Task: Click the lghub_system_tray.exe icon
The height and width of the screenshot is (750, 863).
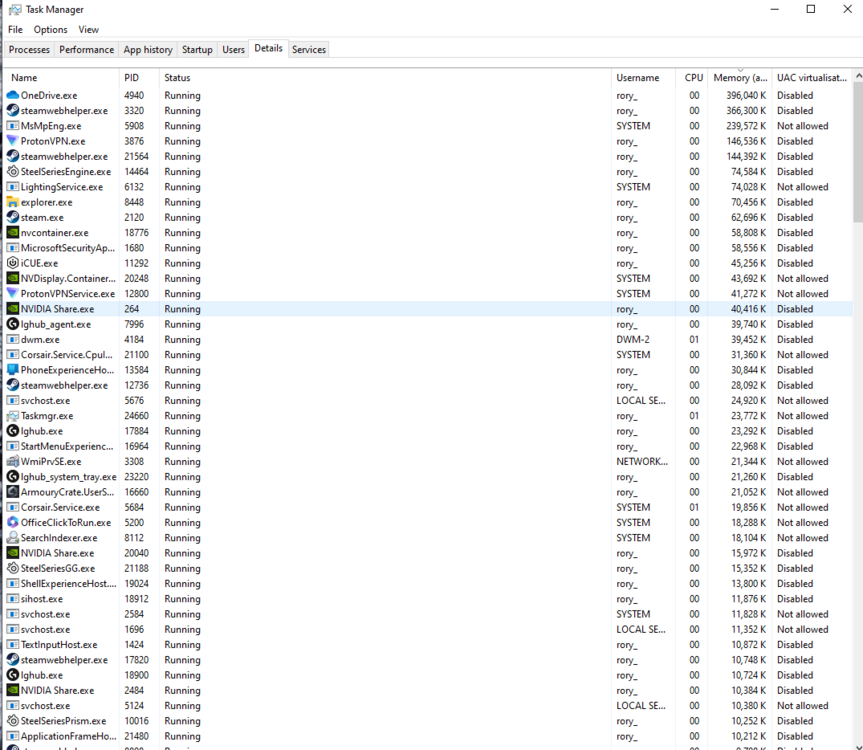Action: tap(13, 477)
